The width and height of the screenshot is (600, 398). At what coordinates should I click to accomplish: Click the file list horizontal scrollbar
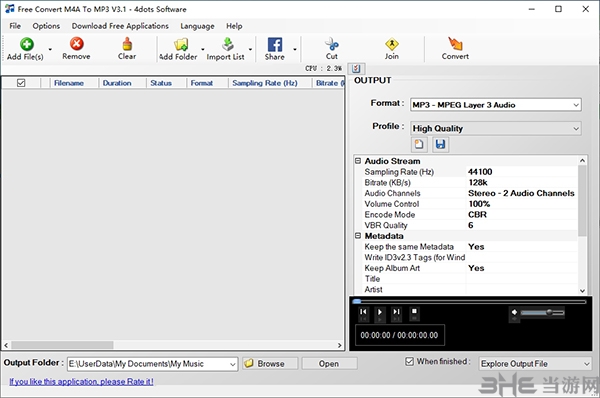coord(62,345)
